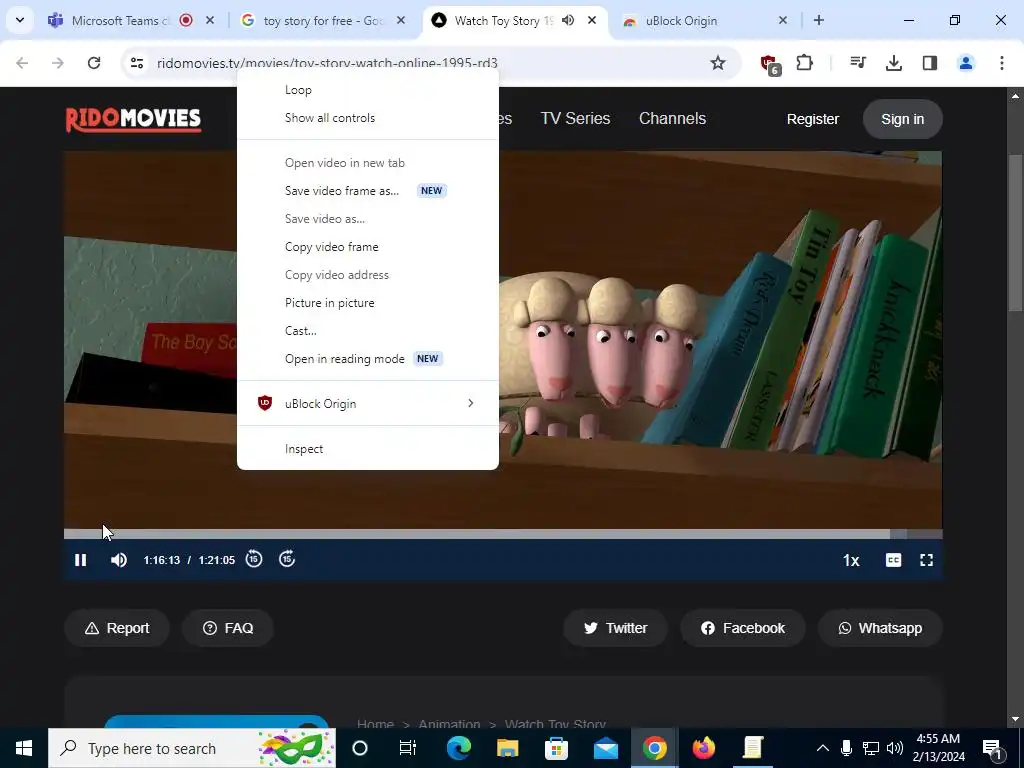
Task: Open Chrome downloads icon
Action: tap(893, 63)
